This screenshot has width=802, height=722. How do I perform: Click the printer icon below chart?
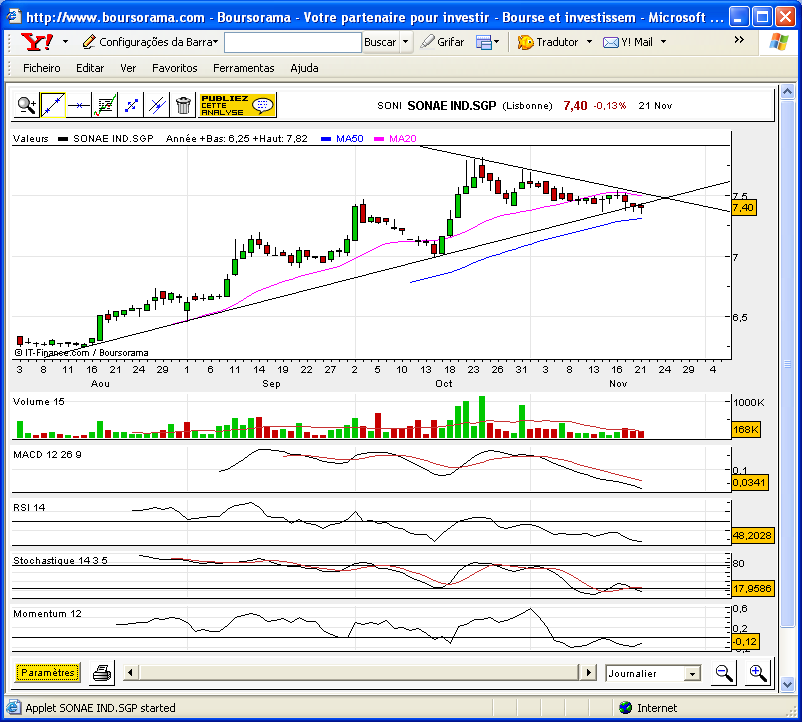[102, 672]
